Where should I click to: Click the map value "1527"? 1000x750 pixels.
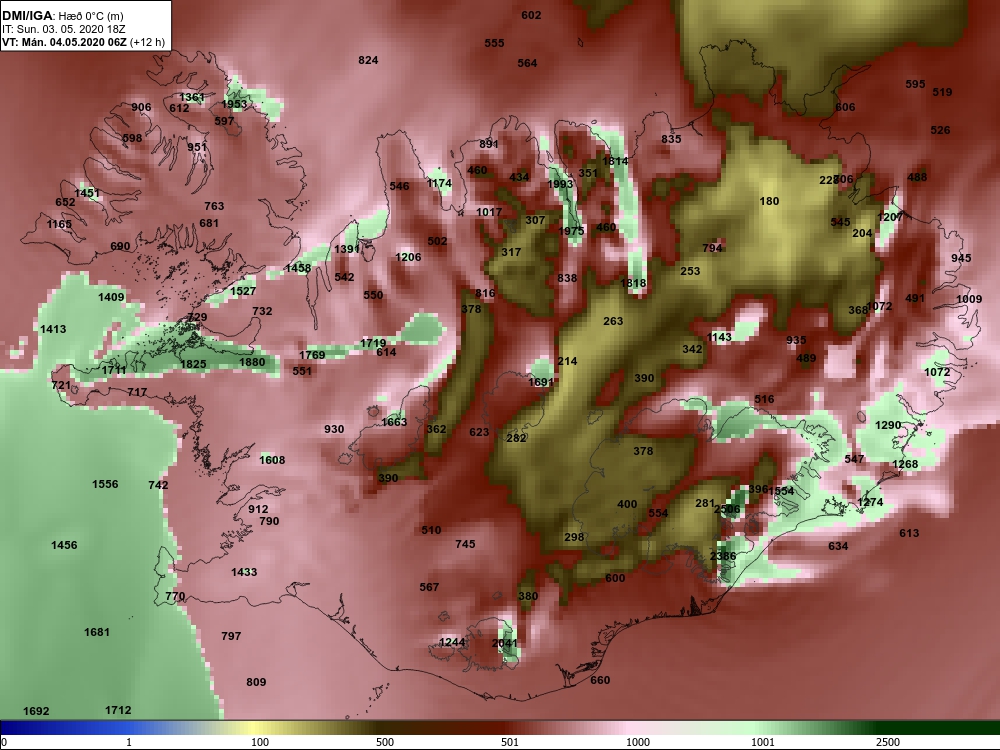pos(243,291)
